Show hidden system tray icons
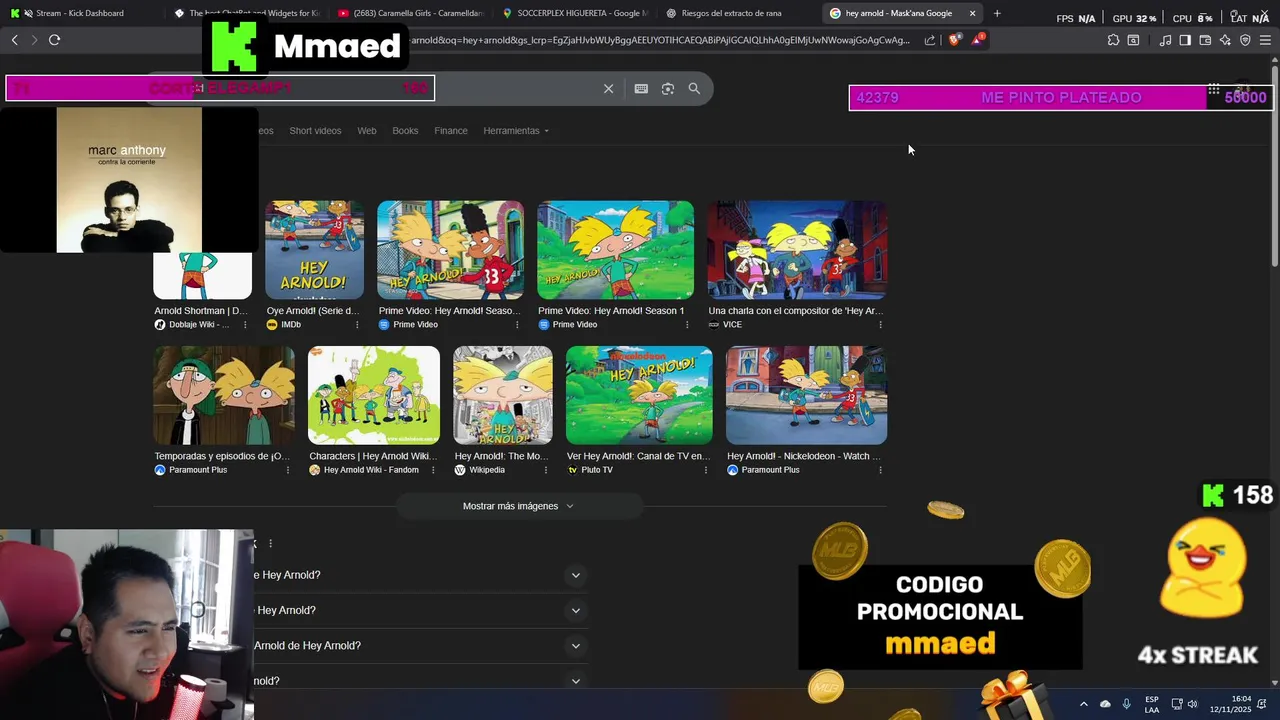Image resolution: width=1280 pixels, height=720 pixels. click(x=1083, y=704)
